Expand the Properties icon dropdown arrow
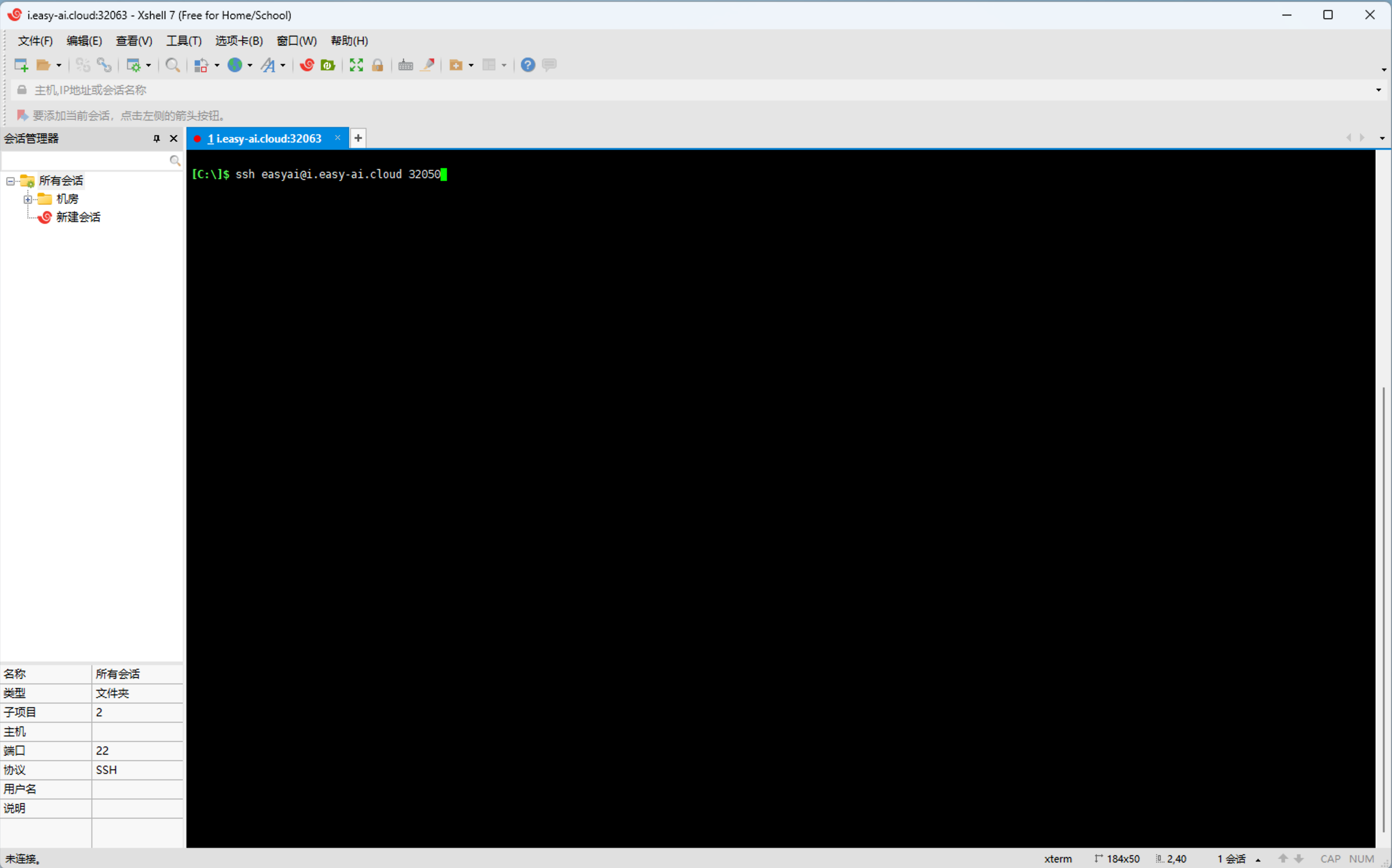The width and height of the screenshot is (1392, 868). [x=148, y=65]
